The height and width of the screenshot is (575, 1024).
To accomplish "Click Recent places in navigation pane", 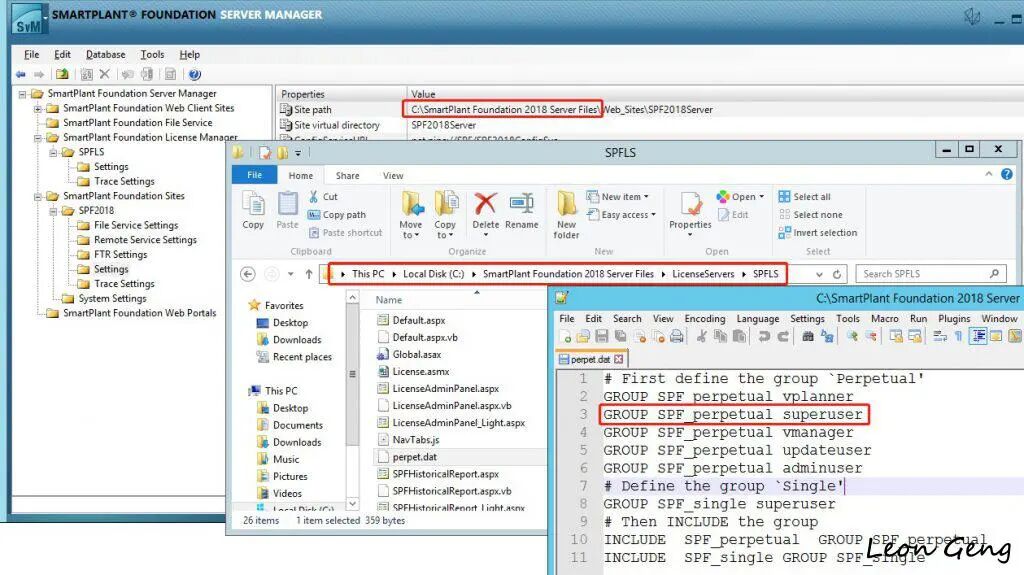I will (302, 357).
